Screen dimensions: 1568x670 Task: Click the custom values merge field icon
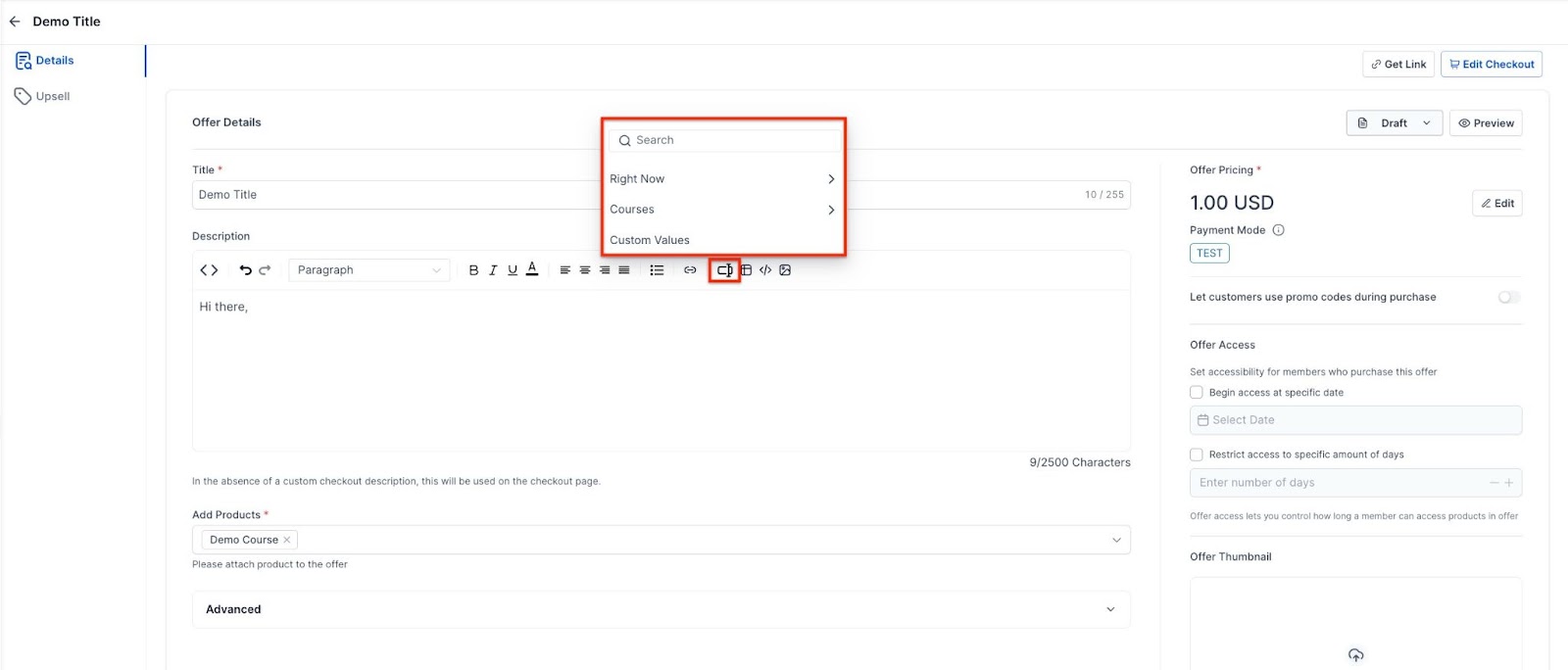(724, 270)
